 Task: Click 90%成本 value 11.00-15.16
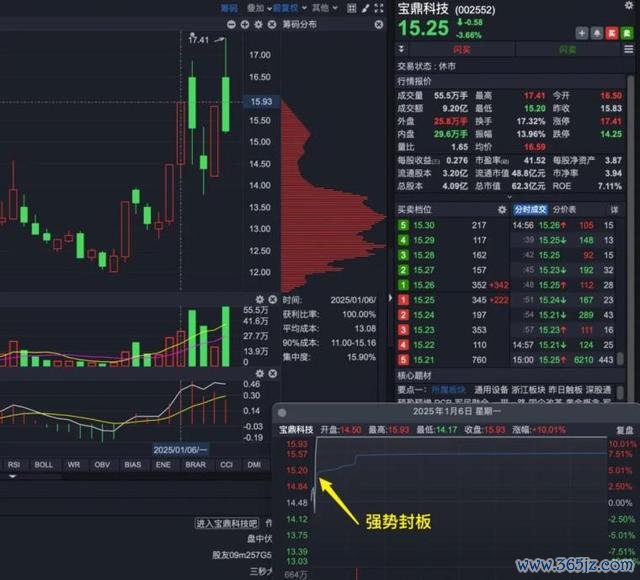point(353,343)
